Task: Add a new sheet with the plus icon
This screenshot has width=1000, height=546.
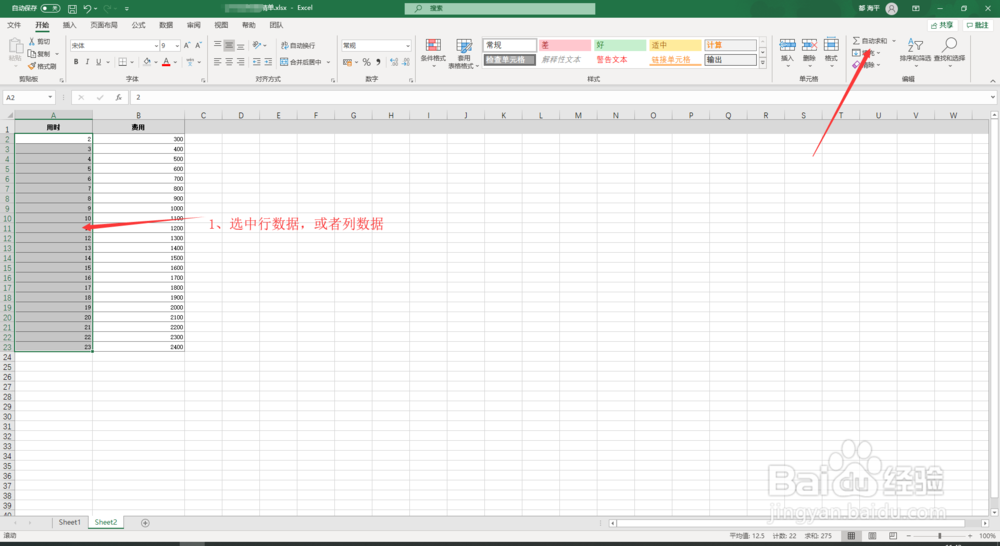Action: pos(145,523)
